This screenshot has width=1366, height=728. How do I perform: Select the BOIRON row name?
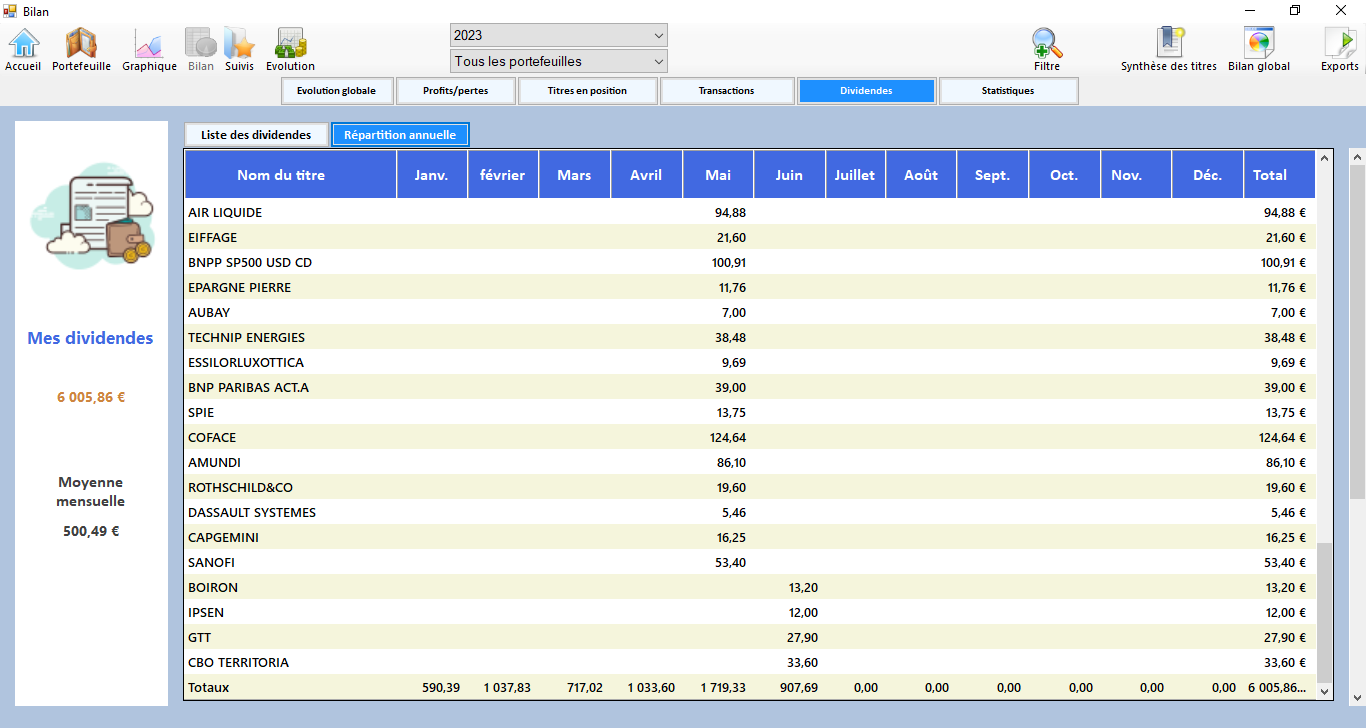point(213,587)
